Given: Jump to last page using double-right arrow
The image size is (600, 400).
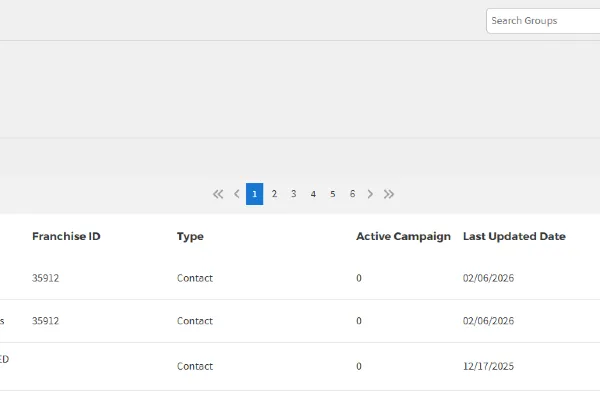Looking at the screenshot, I should coord(389,194).
